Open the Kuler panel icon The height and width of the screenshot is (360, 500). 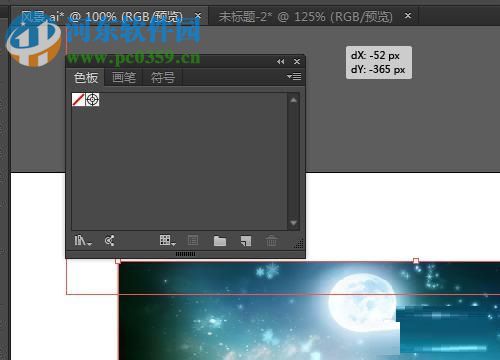click(110, 240)
